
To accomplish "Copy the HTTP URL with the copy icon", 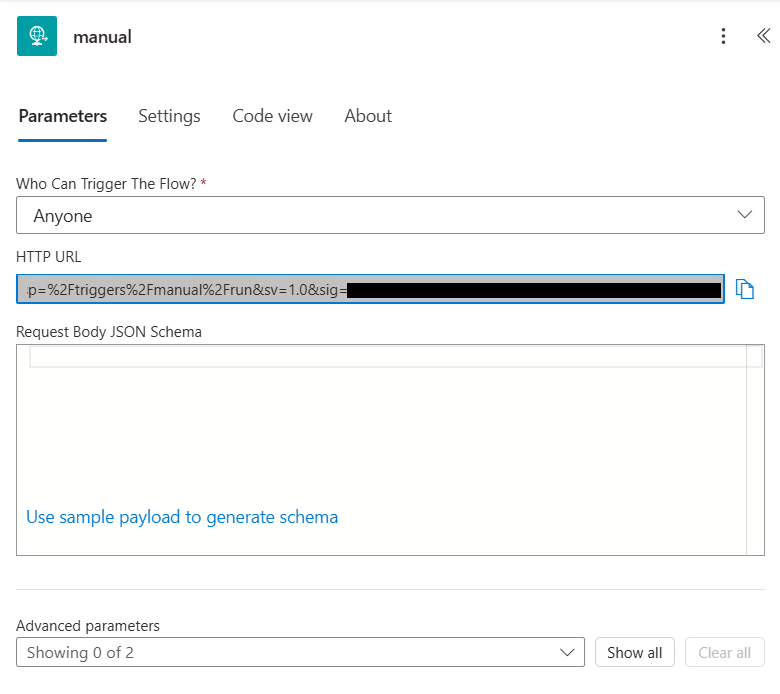I will coord(744,289).
